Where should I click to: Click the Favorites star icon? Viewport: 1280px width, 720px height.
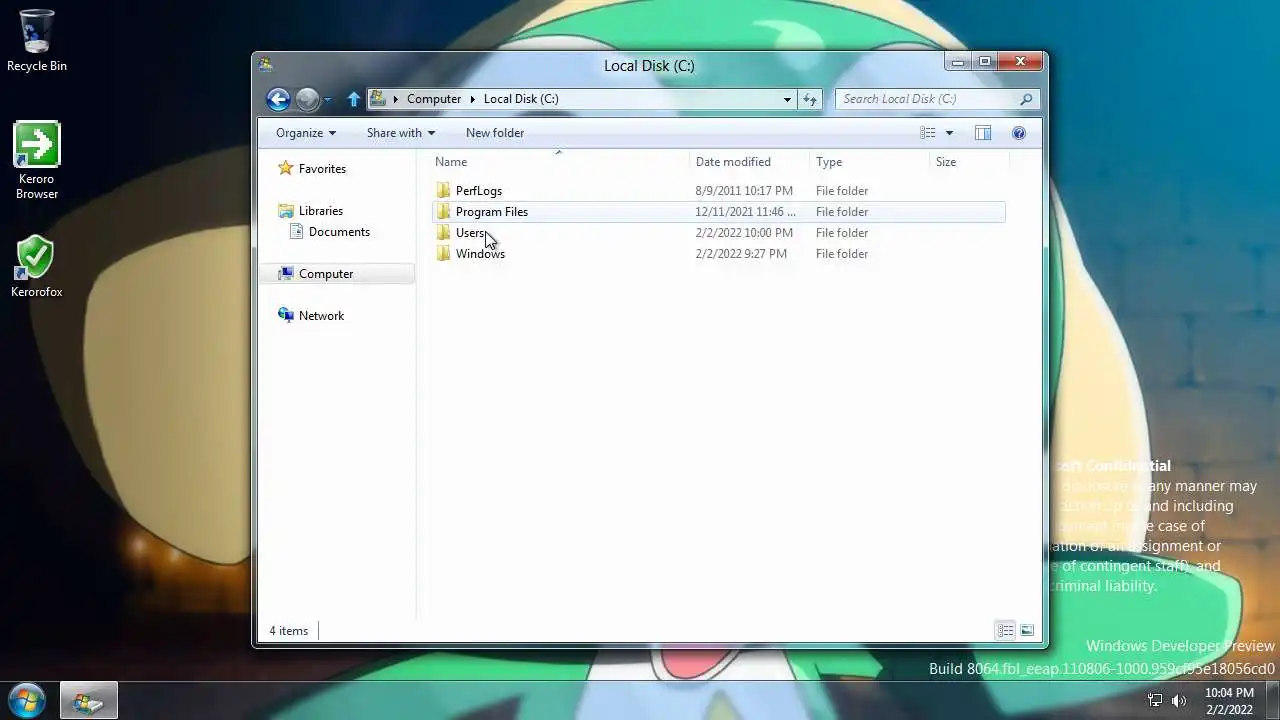point(286,169)
